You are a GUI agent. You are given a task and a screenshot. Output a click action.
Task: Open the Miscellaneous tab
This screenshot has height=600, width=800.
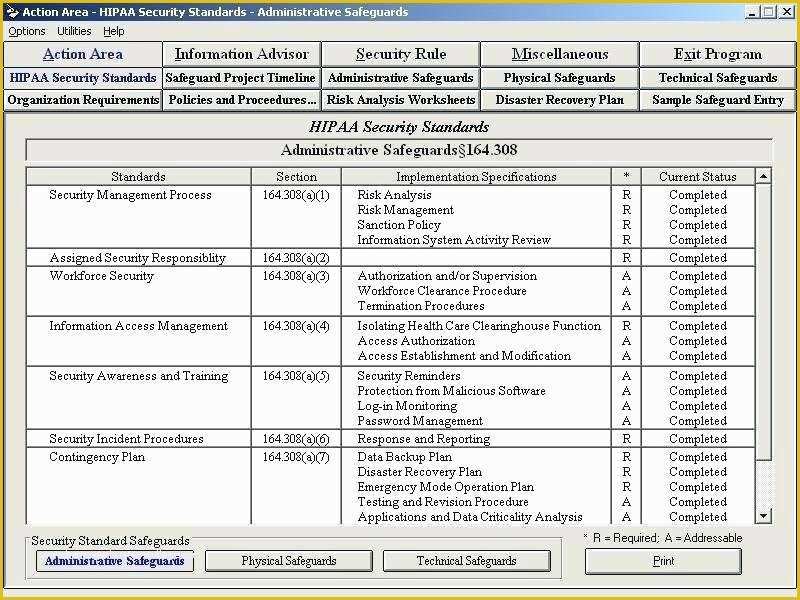click(560, 54)
